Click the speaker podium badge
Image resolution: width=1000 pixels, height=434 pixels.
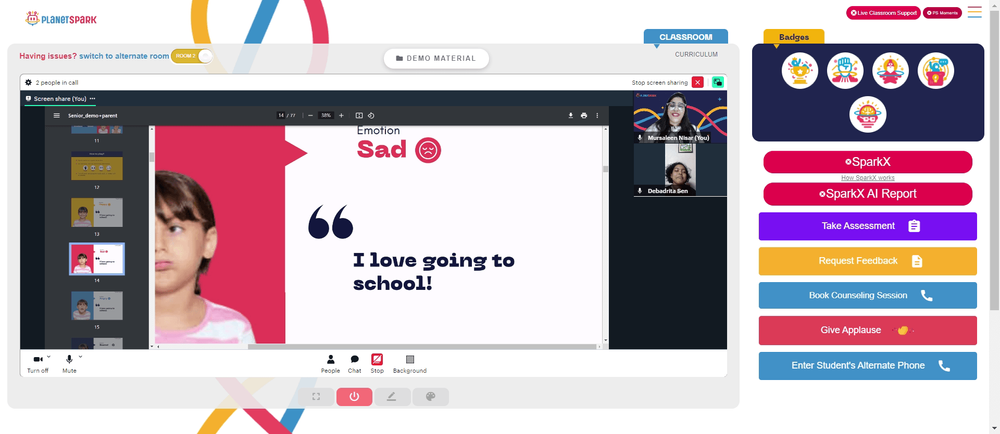[936, 70]
